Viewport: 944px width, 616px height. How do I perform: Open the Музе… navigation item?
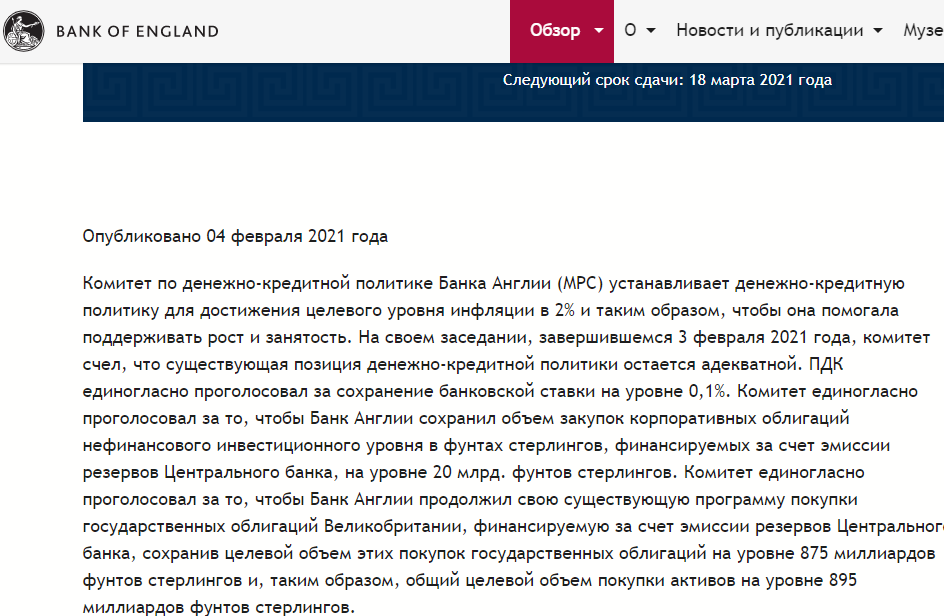pos(924,30)
